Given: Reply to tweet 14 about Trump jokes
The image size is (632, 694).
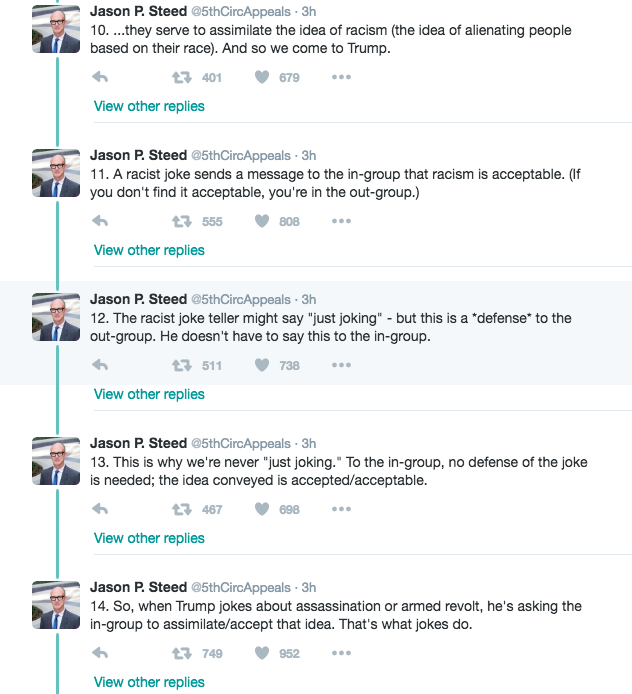Looking at the screenshot, I should point(100,653).
